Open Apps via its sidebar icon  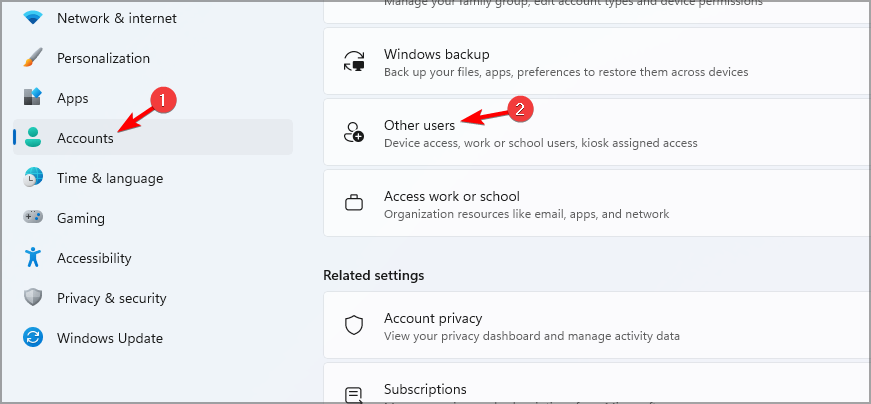tap(33, 98)
